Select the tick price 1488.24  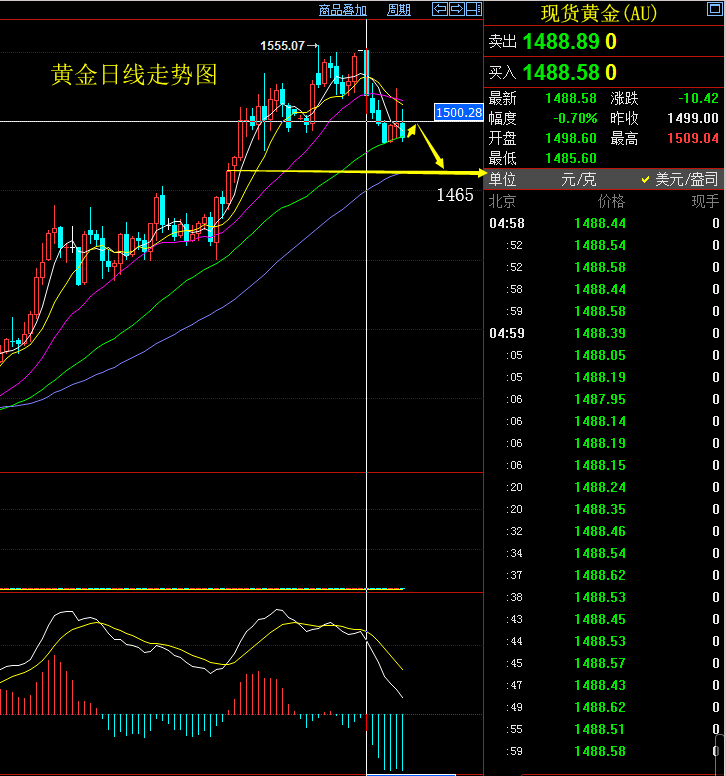(x=600, y=487)
